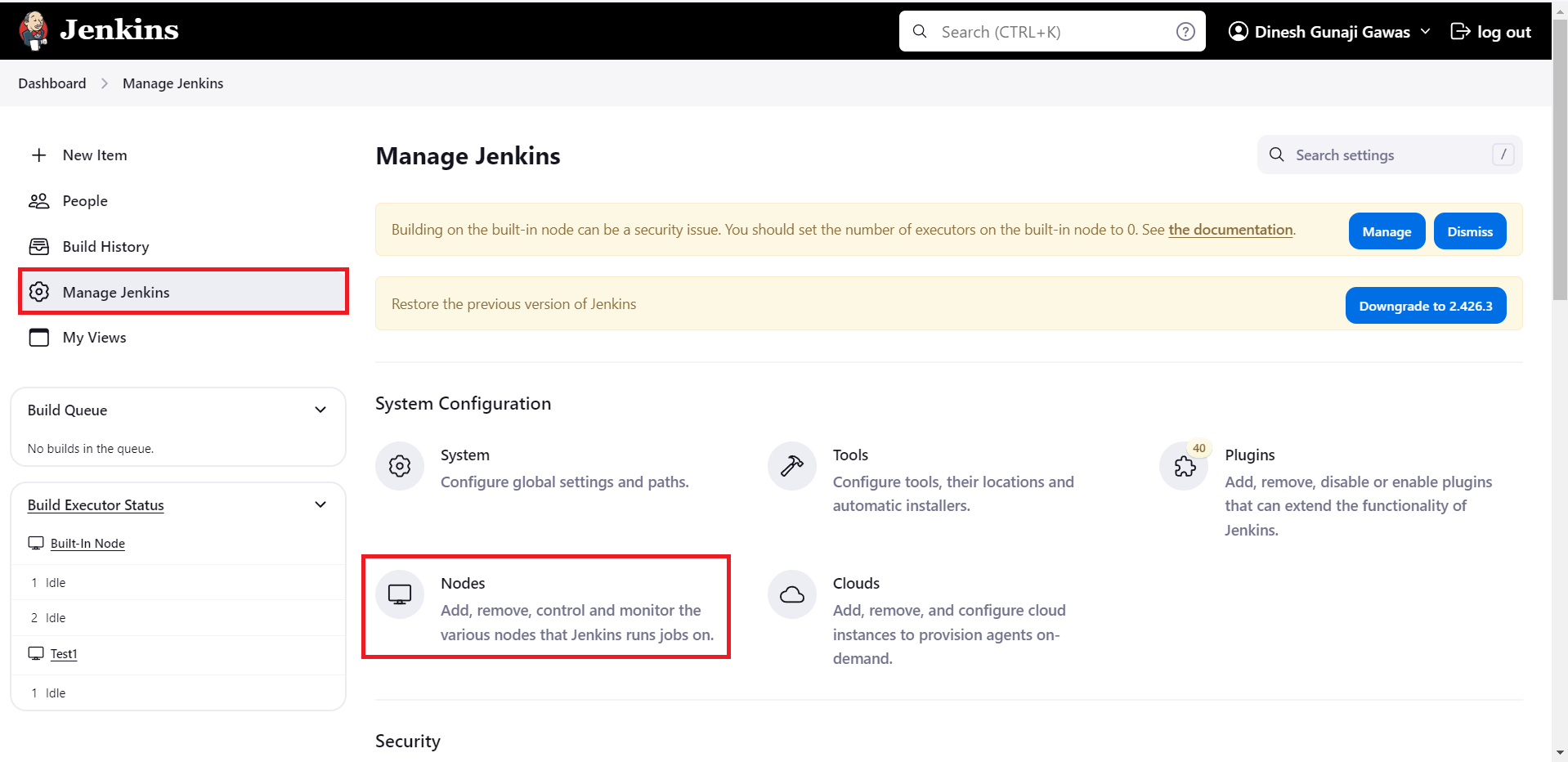
Task: Click the plugin update count badge 40
Action: pyautogui.click(x=1198, y=448)
